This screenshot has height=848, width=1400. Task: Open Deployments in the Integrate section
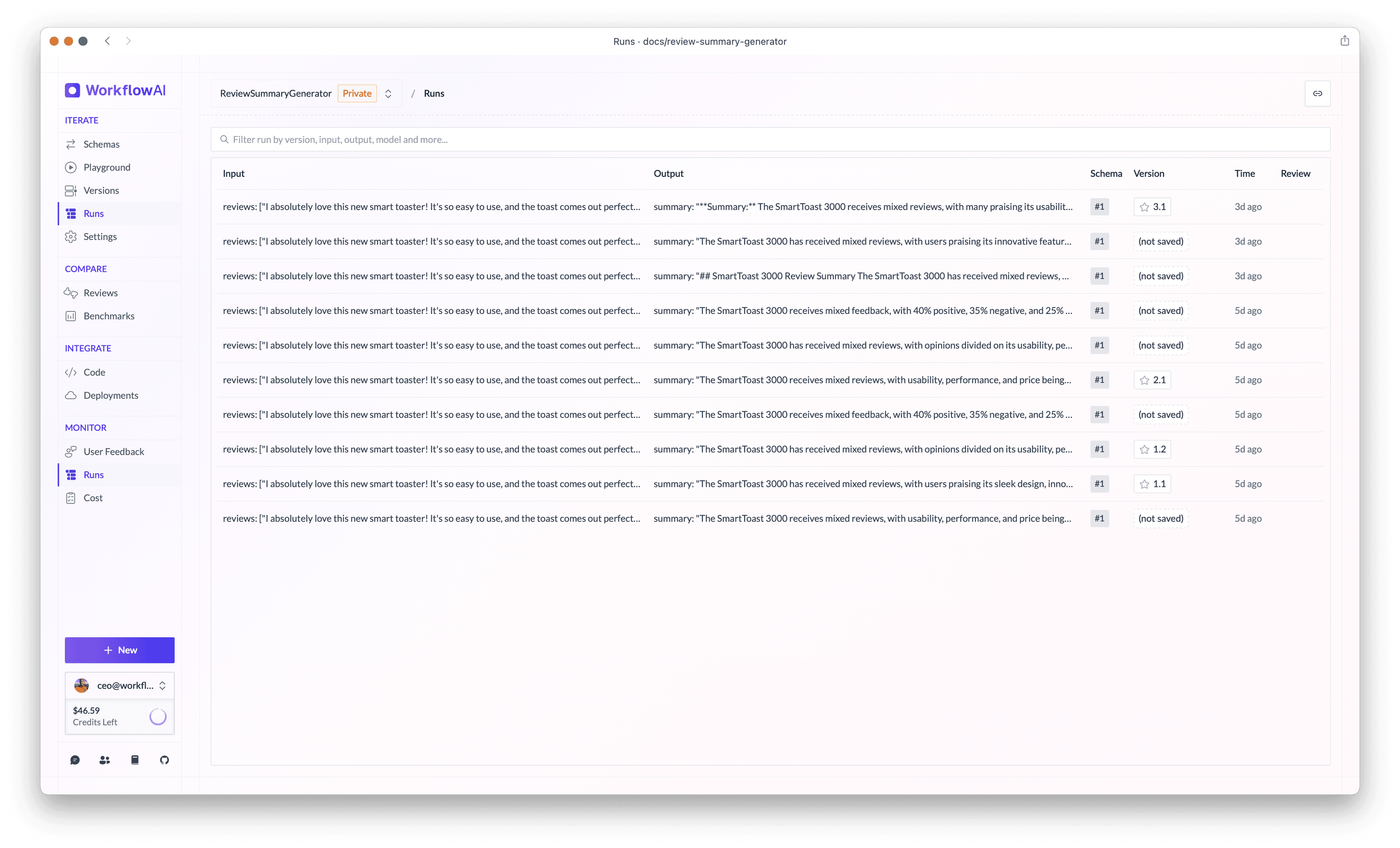coord(110,395)
